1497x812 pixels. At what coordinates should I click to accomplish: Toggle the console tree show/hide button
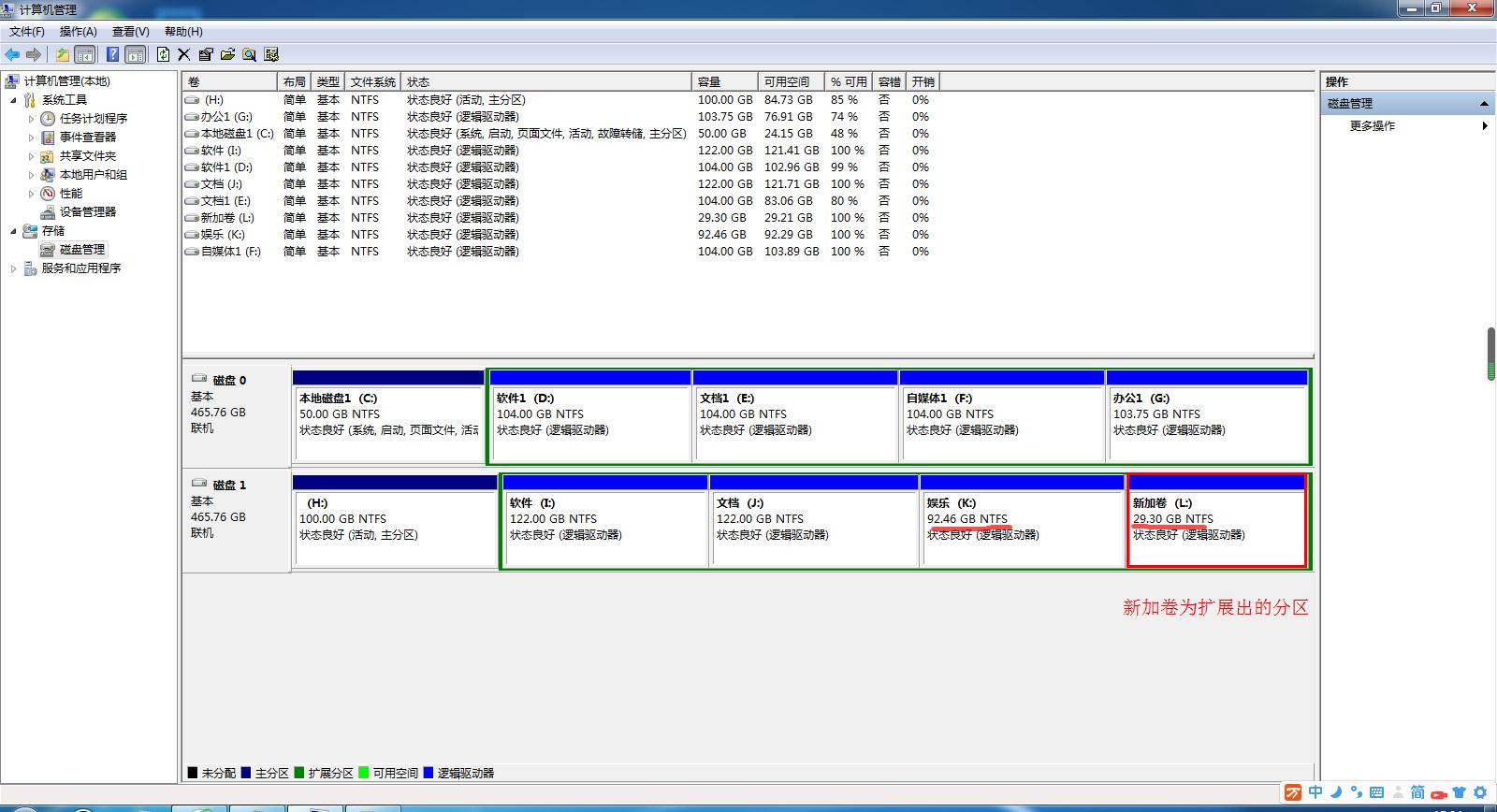[x=85, y=54]
